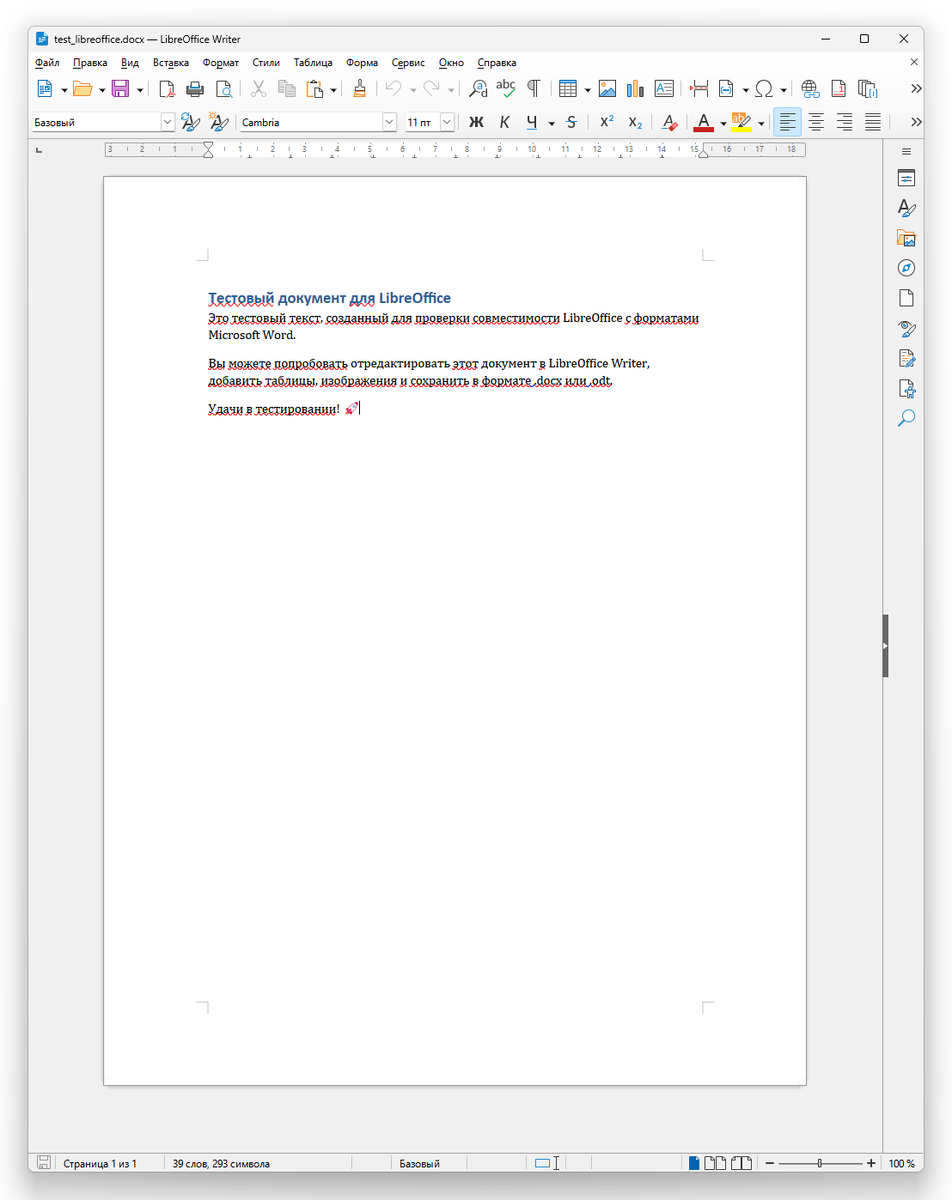Open sidebar Accessibility Check magnifier icon
This screenshot has width=952, height=1200.
coord(906,418)
